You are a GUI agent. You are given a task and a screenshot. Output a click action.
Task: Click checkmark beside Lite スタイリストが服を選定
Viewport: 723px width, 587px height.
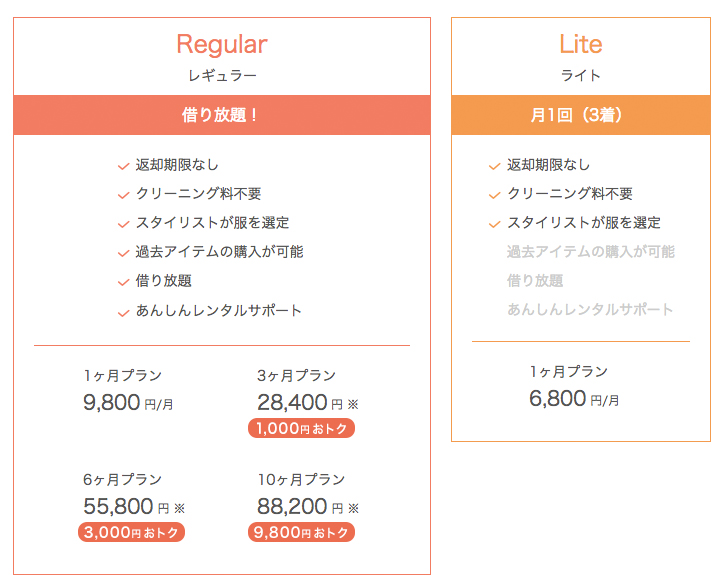point(495,224)
